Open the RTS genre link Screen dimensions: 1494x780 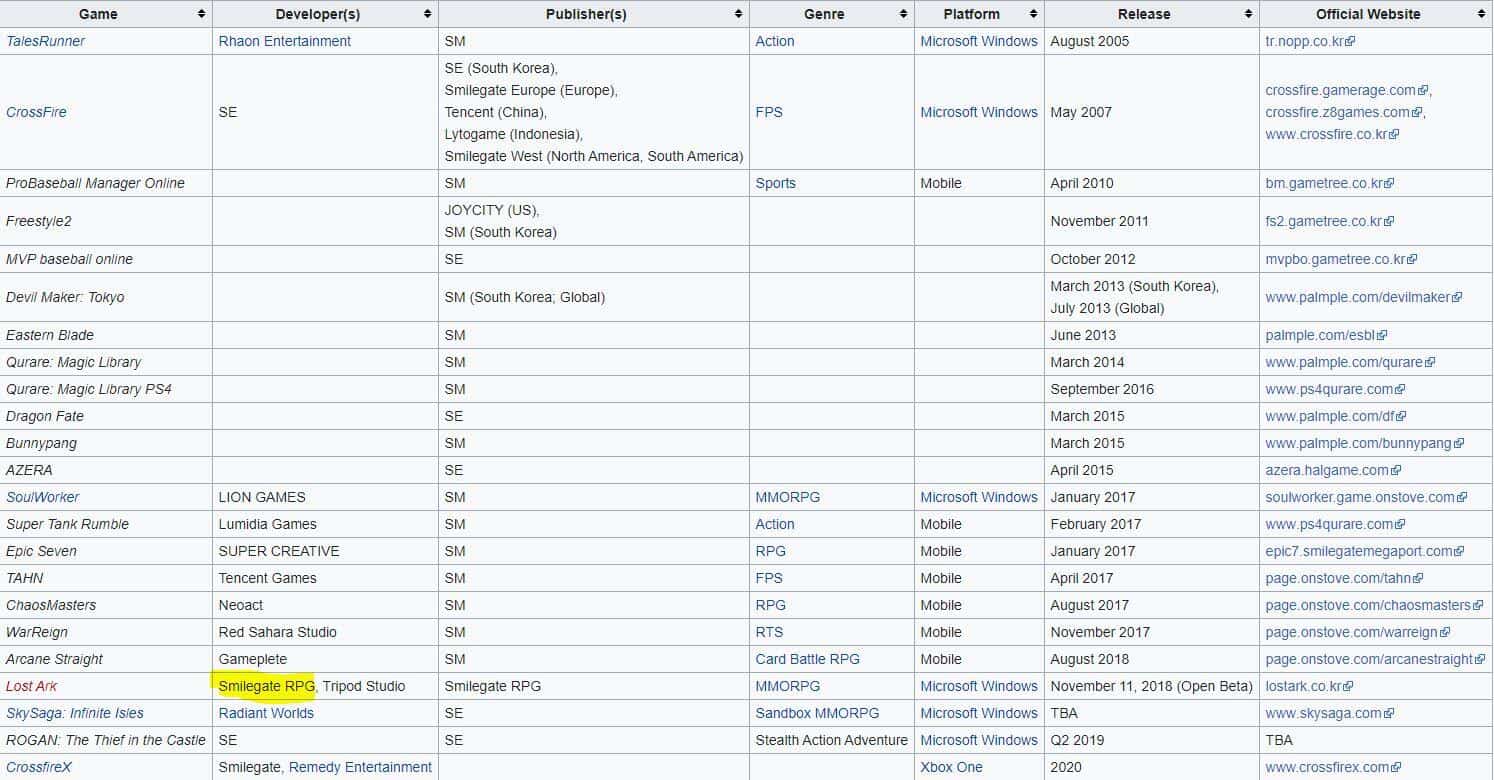coord(770,632)
